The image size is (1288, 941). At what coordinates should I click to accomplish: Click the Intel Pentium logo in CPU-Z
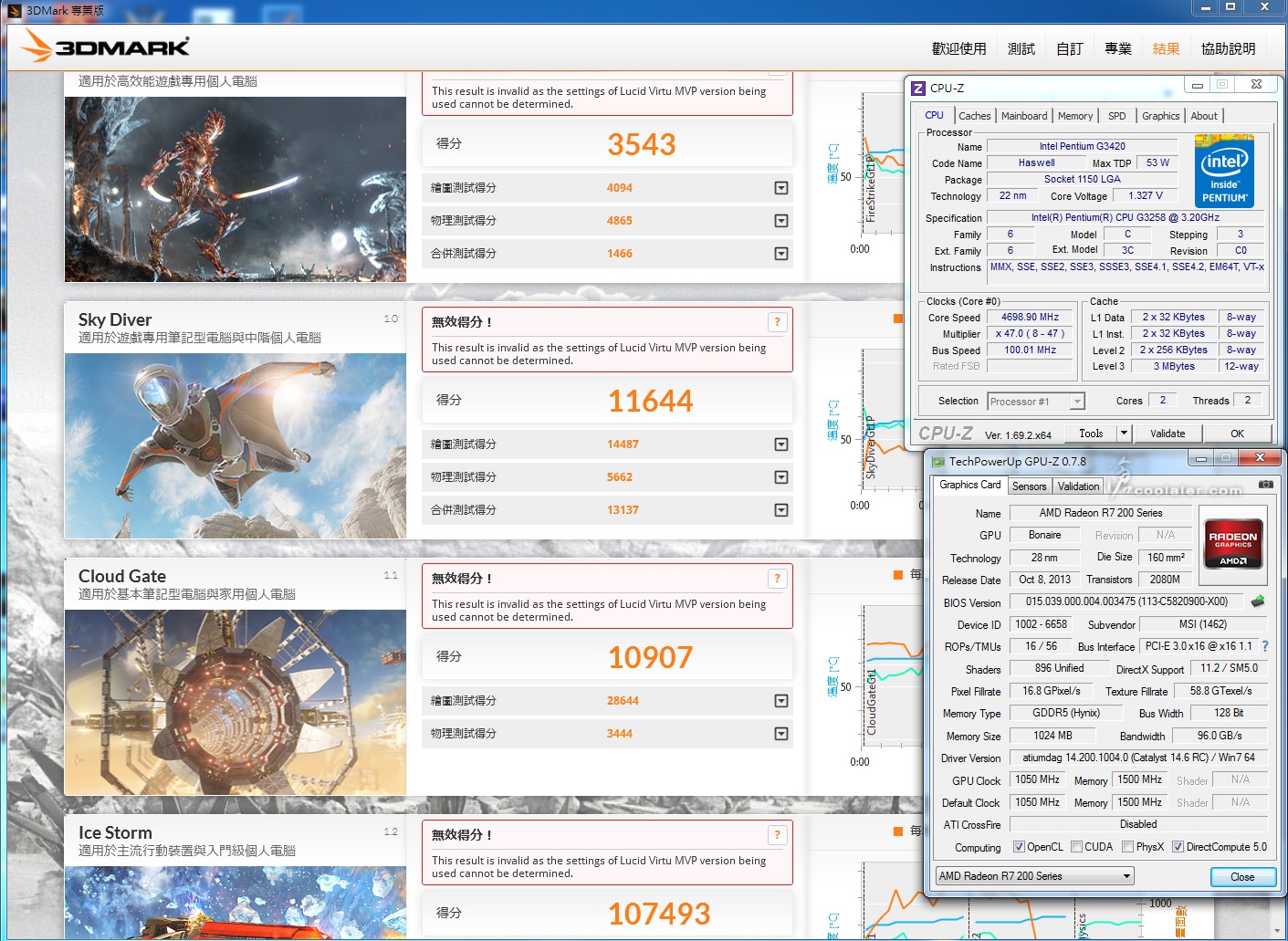tap(1224, 173)
